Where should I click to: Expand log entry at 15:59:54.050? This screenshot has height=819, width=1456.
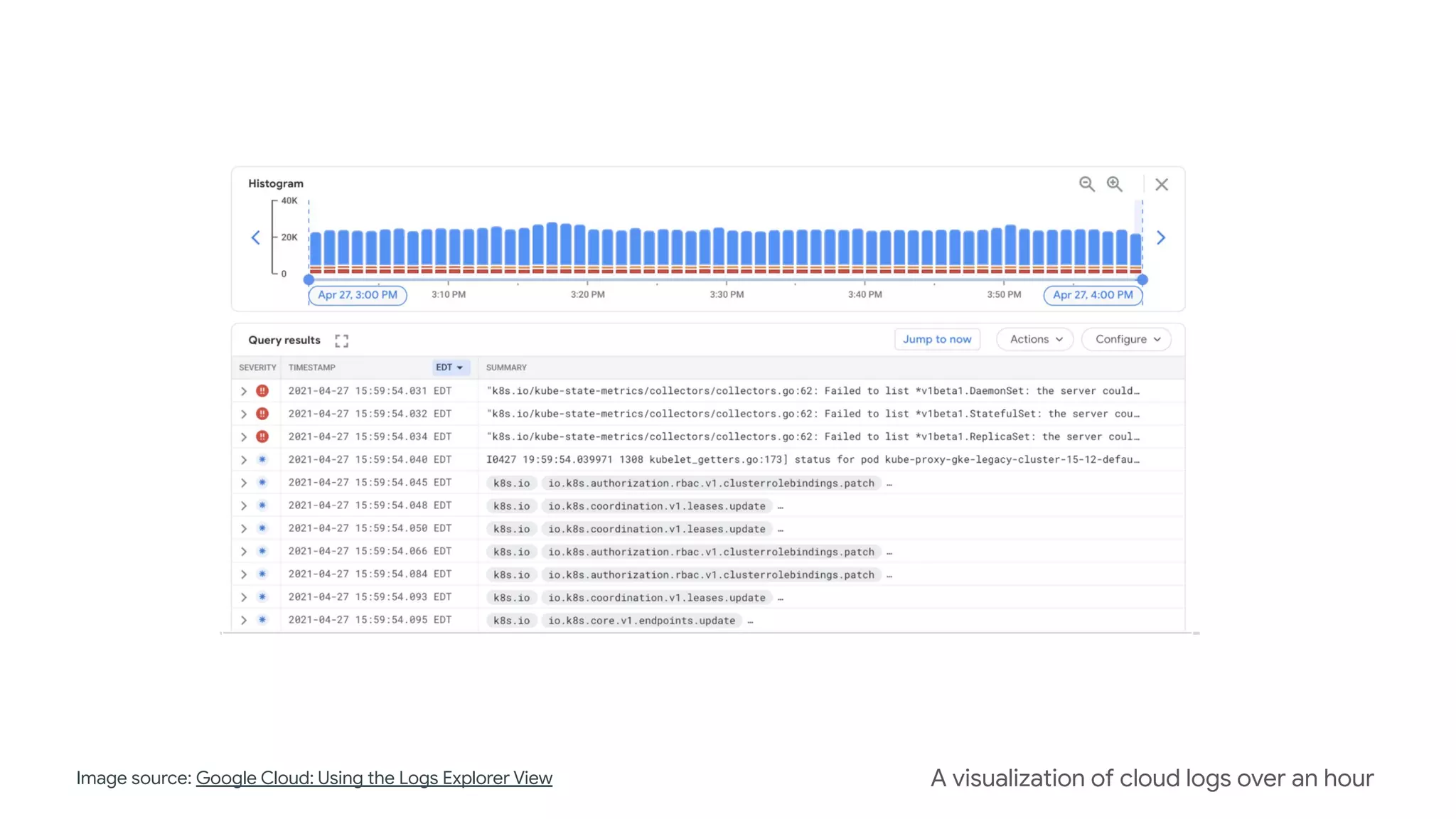pyautogui.click(x=244, y=528)
